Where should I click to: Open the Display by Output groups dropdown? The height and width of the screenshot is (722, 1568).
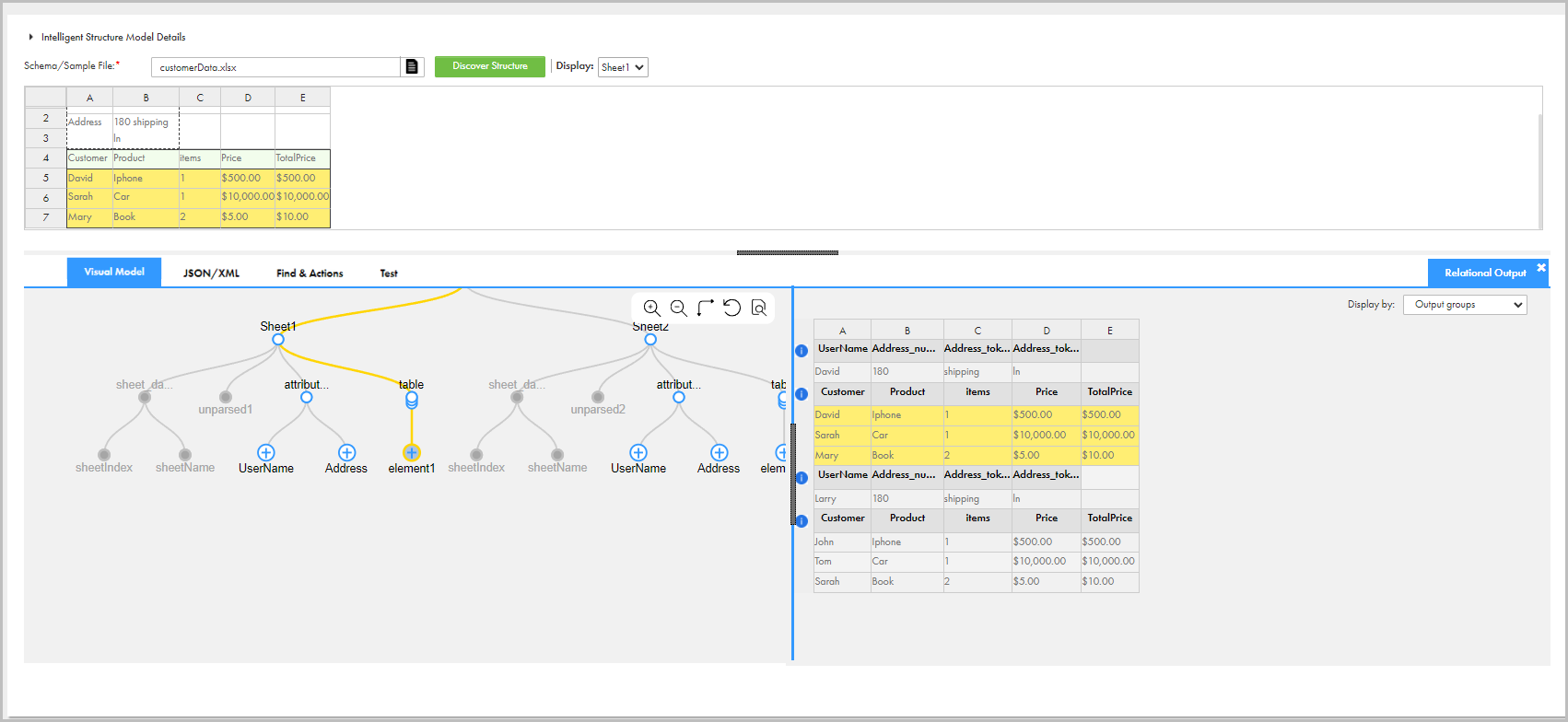[x=1465, y=305]
